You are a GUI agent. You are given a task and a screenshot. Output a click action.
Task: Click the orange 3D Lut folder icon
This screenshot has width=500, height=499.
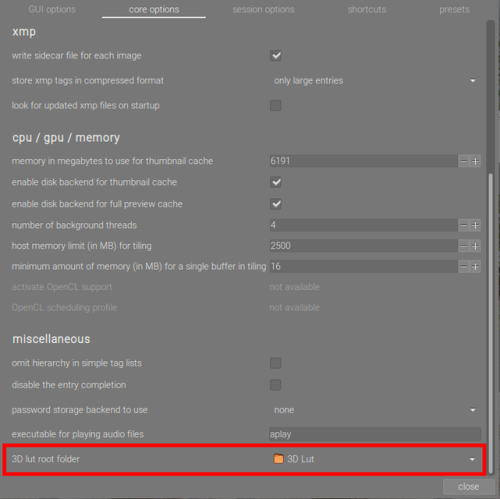point(278,459)
